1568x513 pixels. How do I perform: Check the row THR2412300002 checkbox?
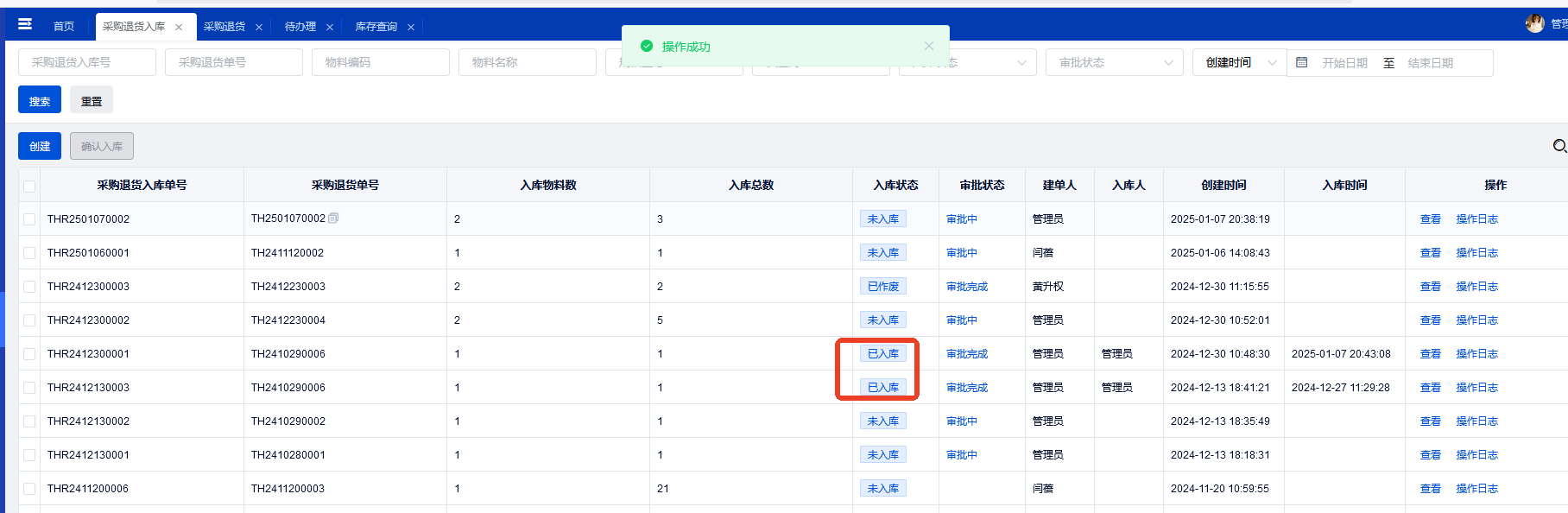tap(29, 320)
